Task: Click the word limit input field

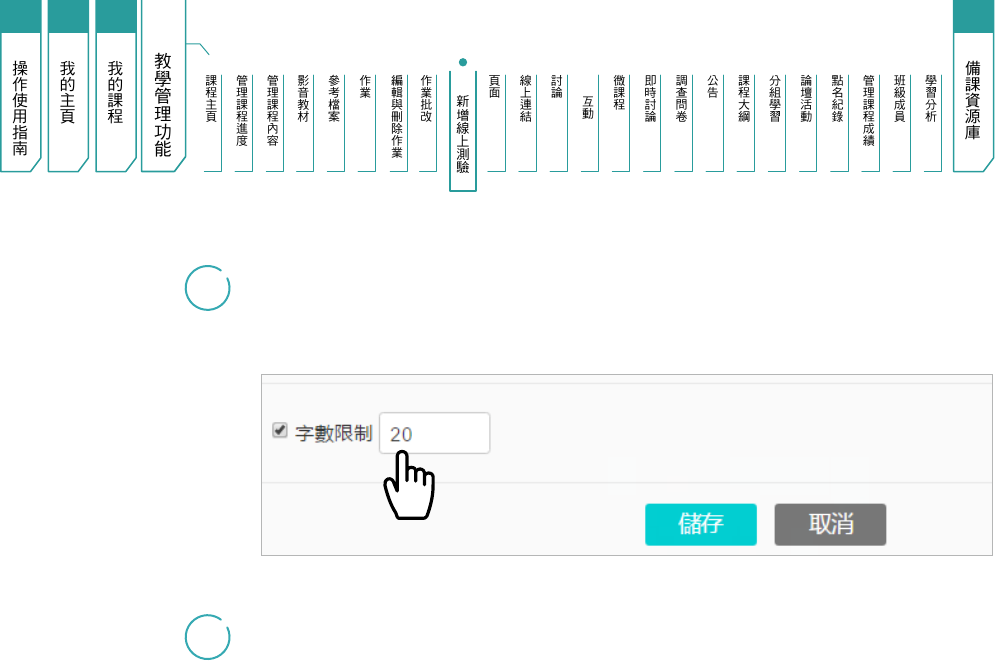Action: click(434, 434)
